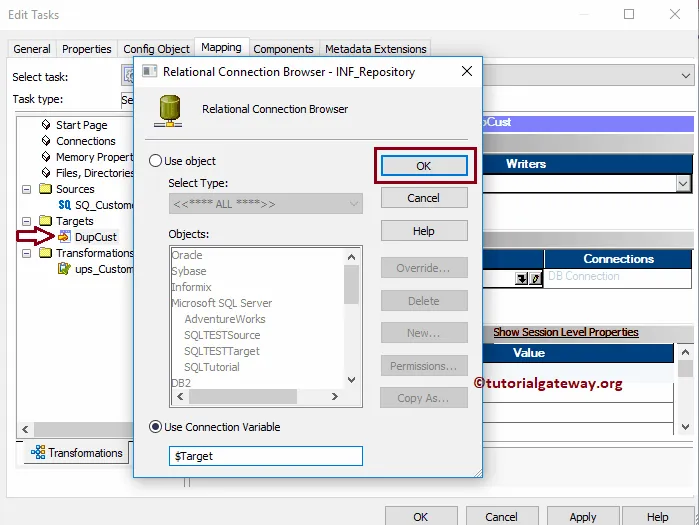This screenshot has height=525, width=699.
Task: Select the Use Connection Variable radio button
Action: (155, 427)
